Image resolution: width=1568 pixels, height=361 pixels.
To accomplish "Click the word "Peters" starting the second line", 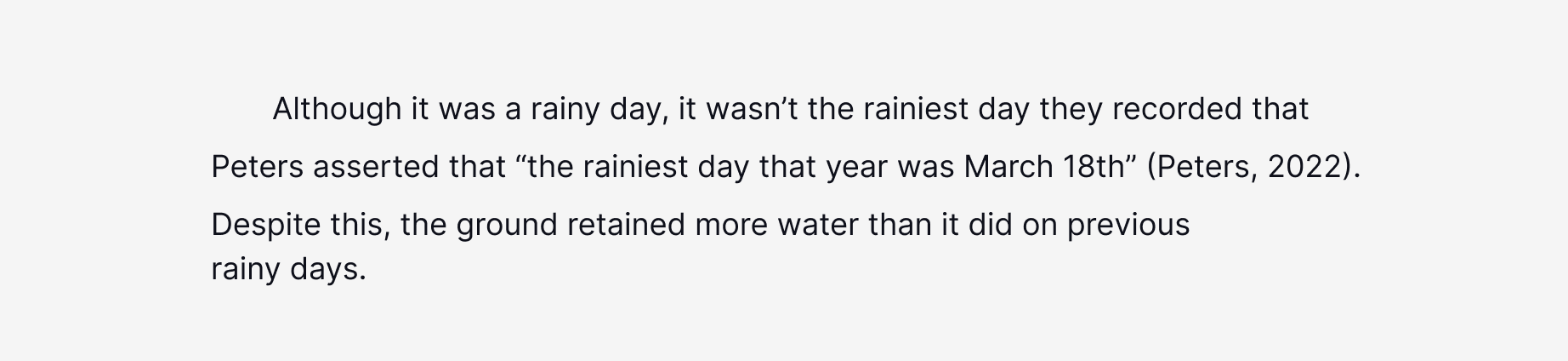I will [257, 168].
